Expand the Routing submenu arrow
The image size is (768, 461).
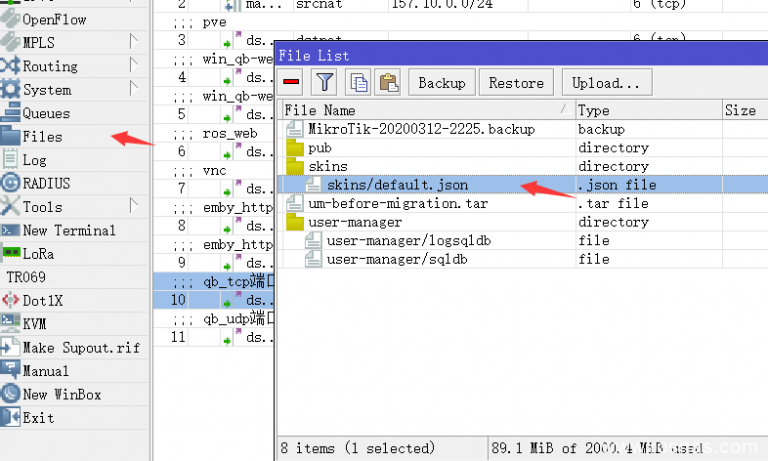133,65
